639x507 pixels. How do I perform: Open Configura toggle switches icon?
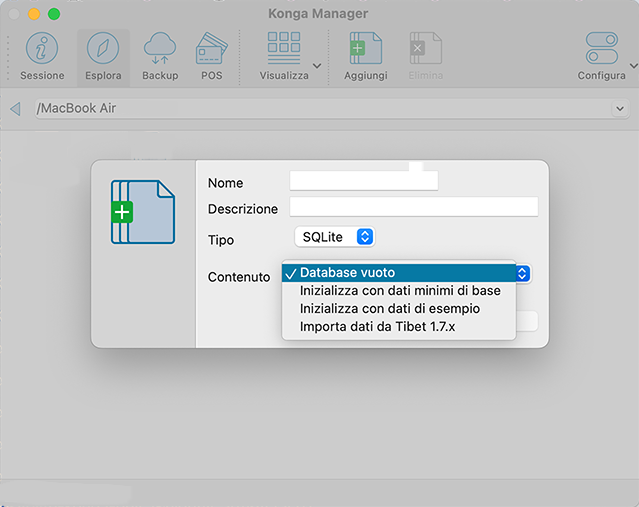coord(601,49)
